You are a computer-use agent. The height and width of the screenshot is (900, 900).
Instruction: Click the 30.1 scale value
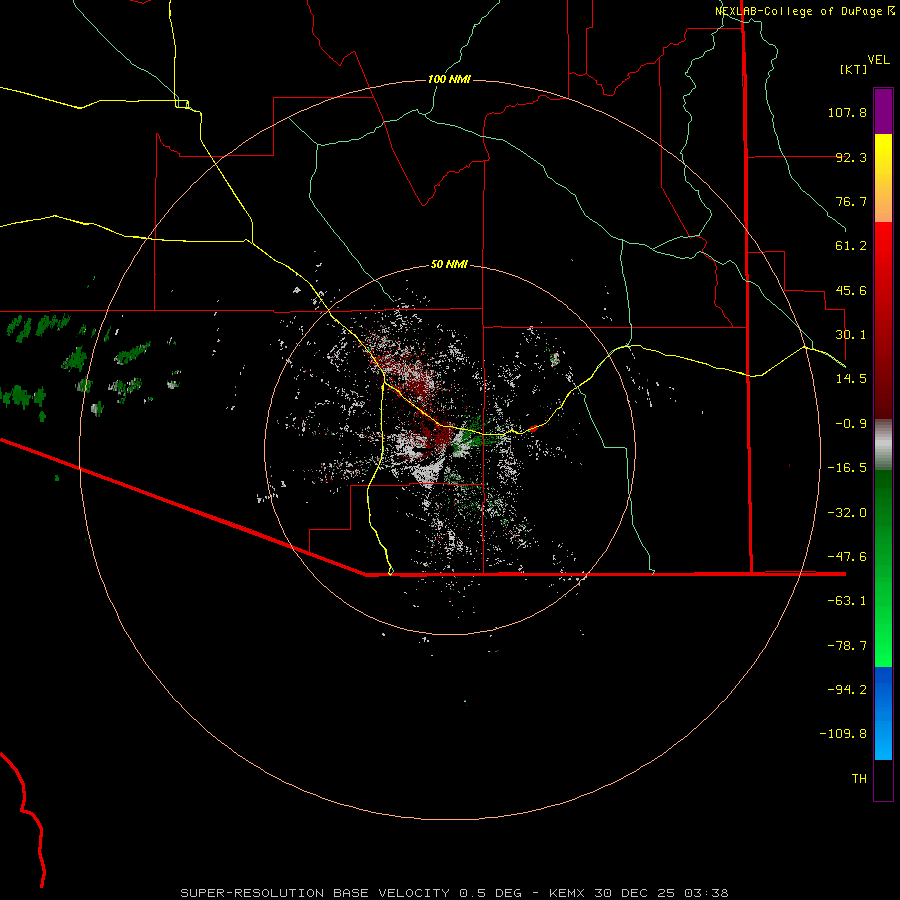(851, 335)
